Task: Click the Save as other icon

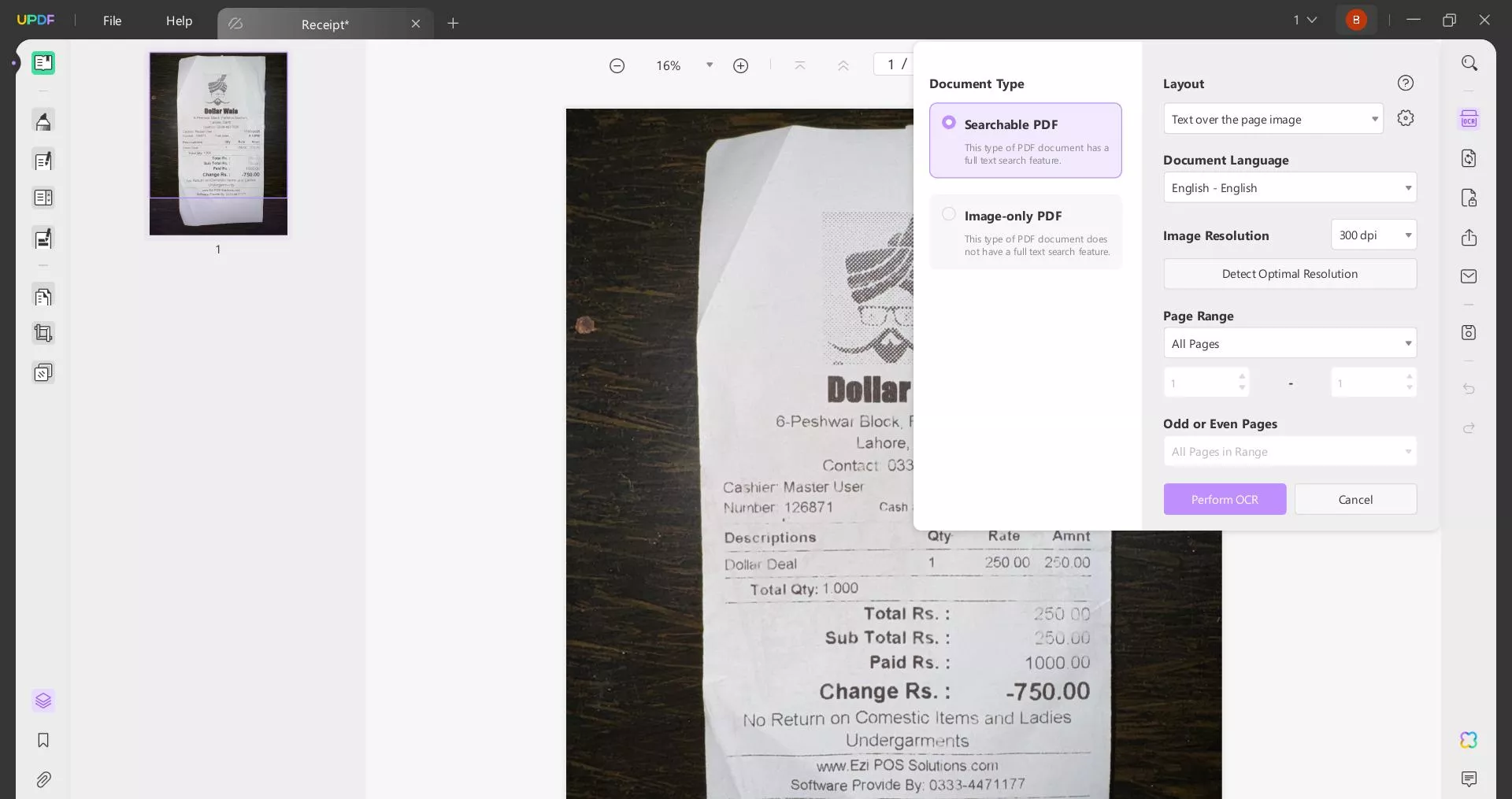Action: 1469,332
